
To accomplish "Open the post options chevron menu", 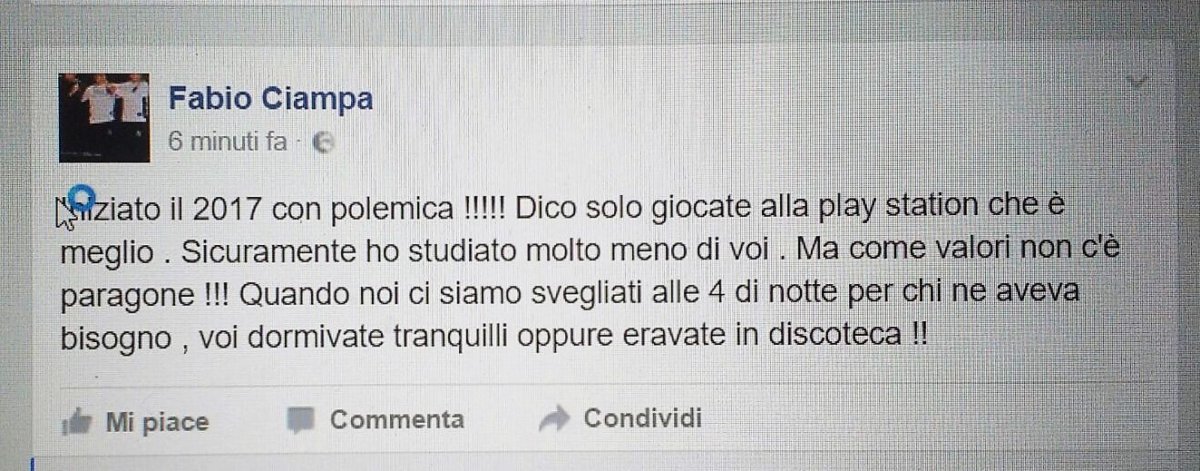I will (1139, 81).
